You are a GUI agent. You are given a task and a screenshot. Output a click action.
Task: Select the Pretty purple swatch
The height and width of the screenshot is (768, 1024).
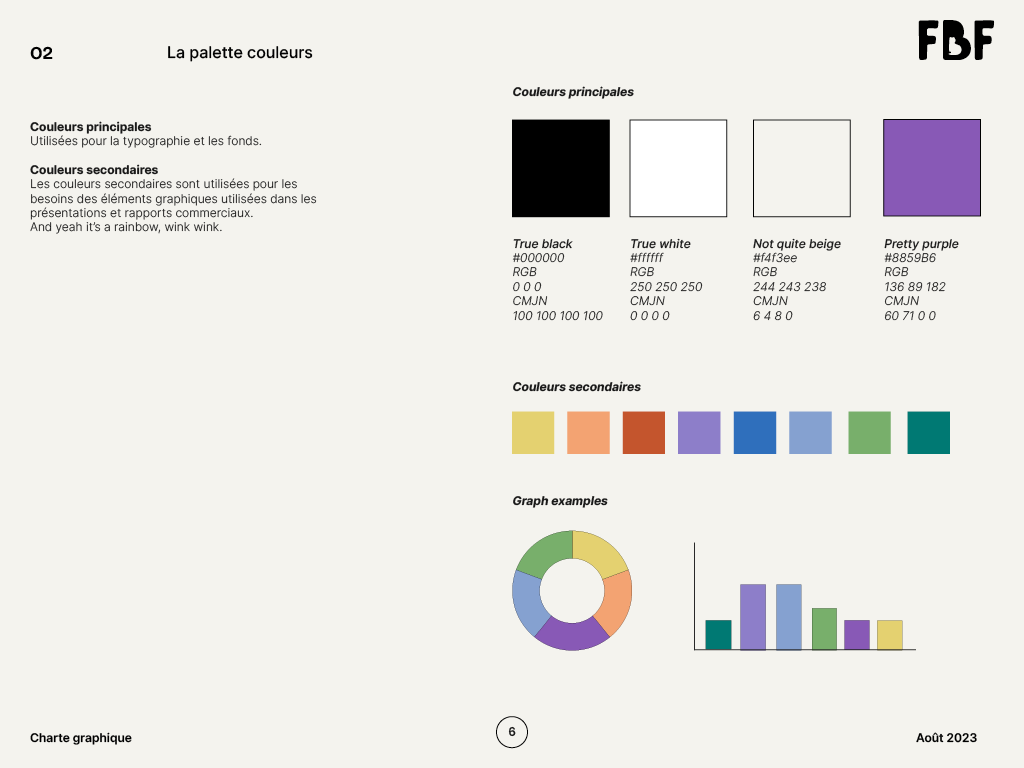click(932, 168)
